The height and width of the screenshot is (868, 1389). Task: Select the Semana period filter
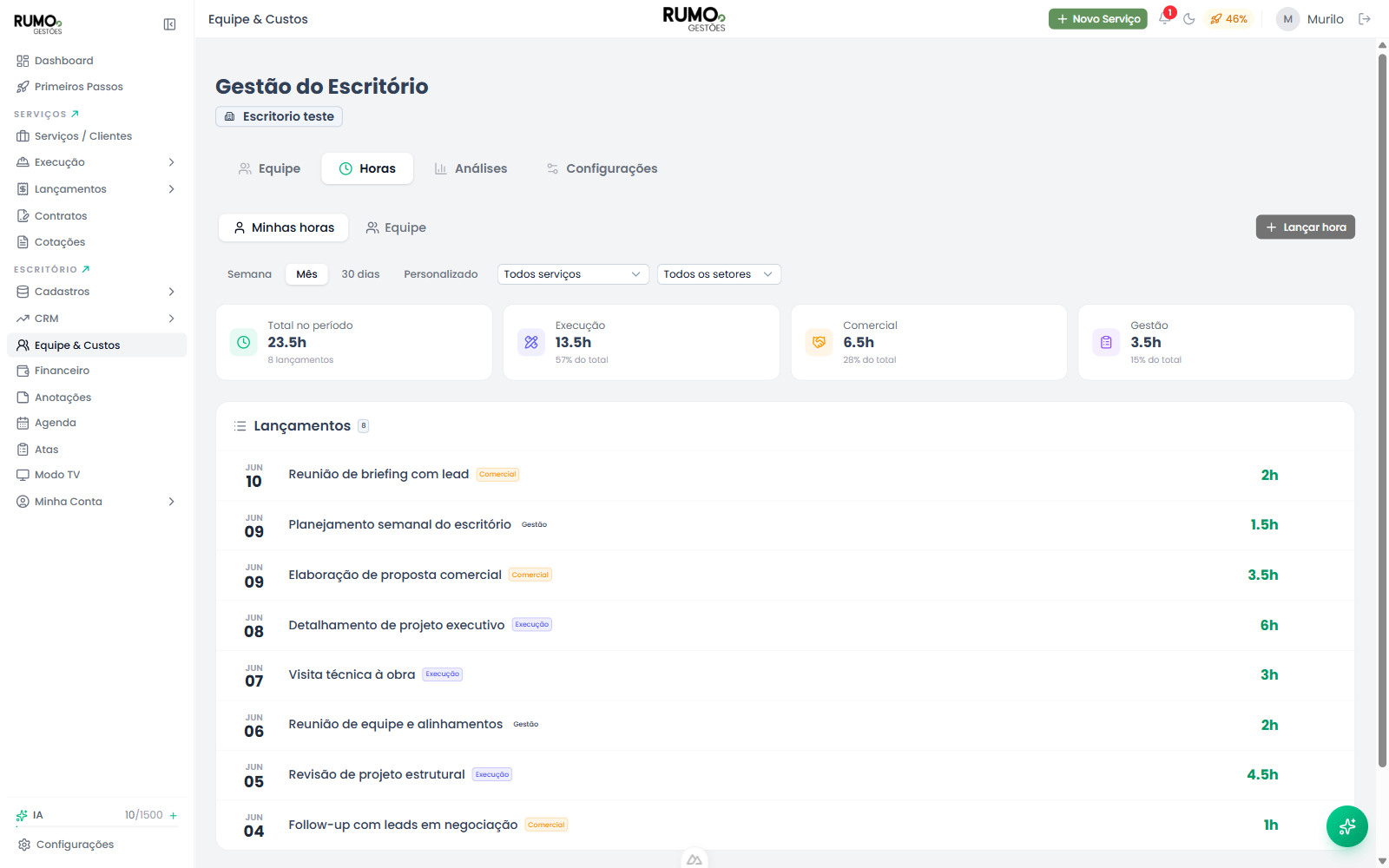tap(249, 274)
